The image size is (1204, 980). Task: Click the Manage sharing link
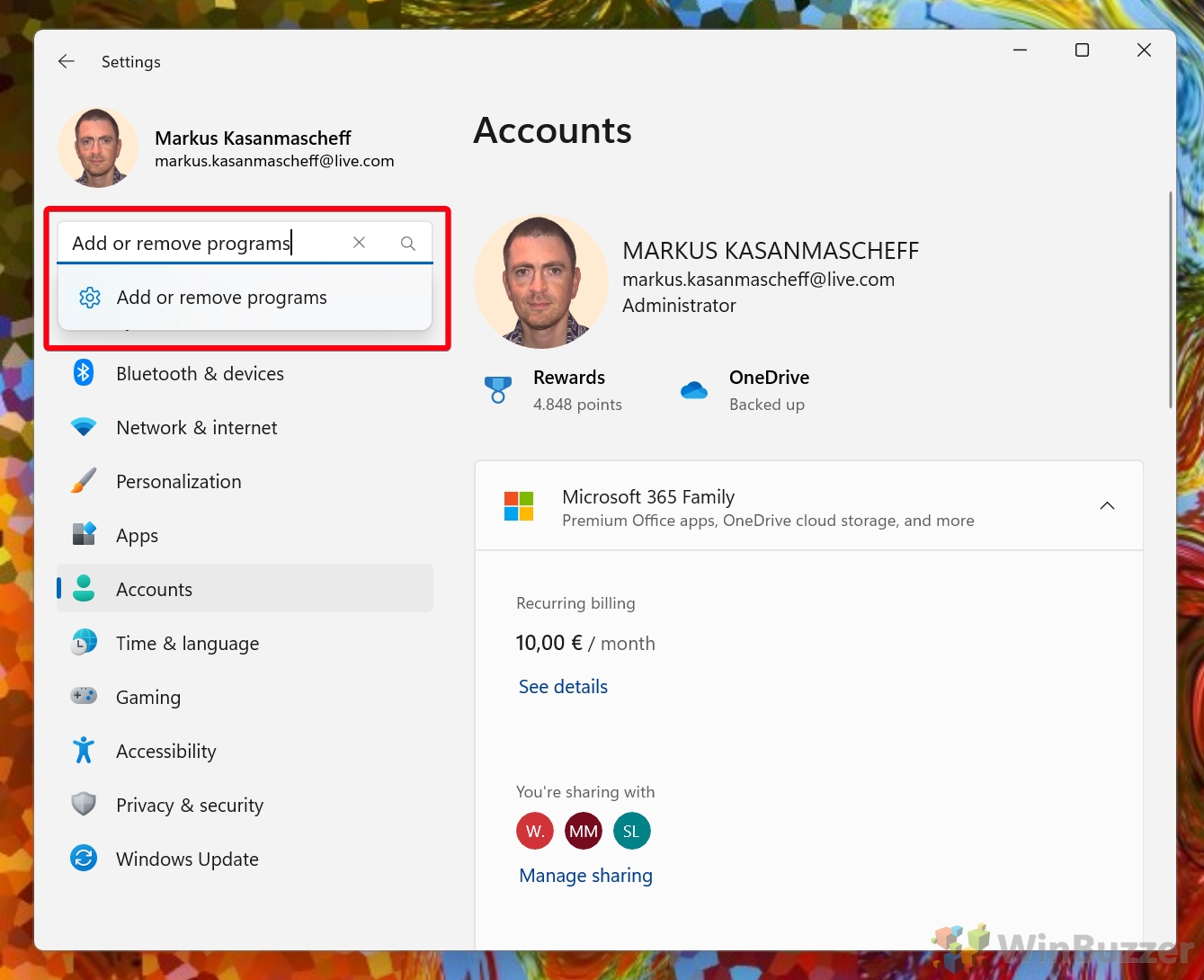585,876
